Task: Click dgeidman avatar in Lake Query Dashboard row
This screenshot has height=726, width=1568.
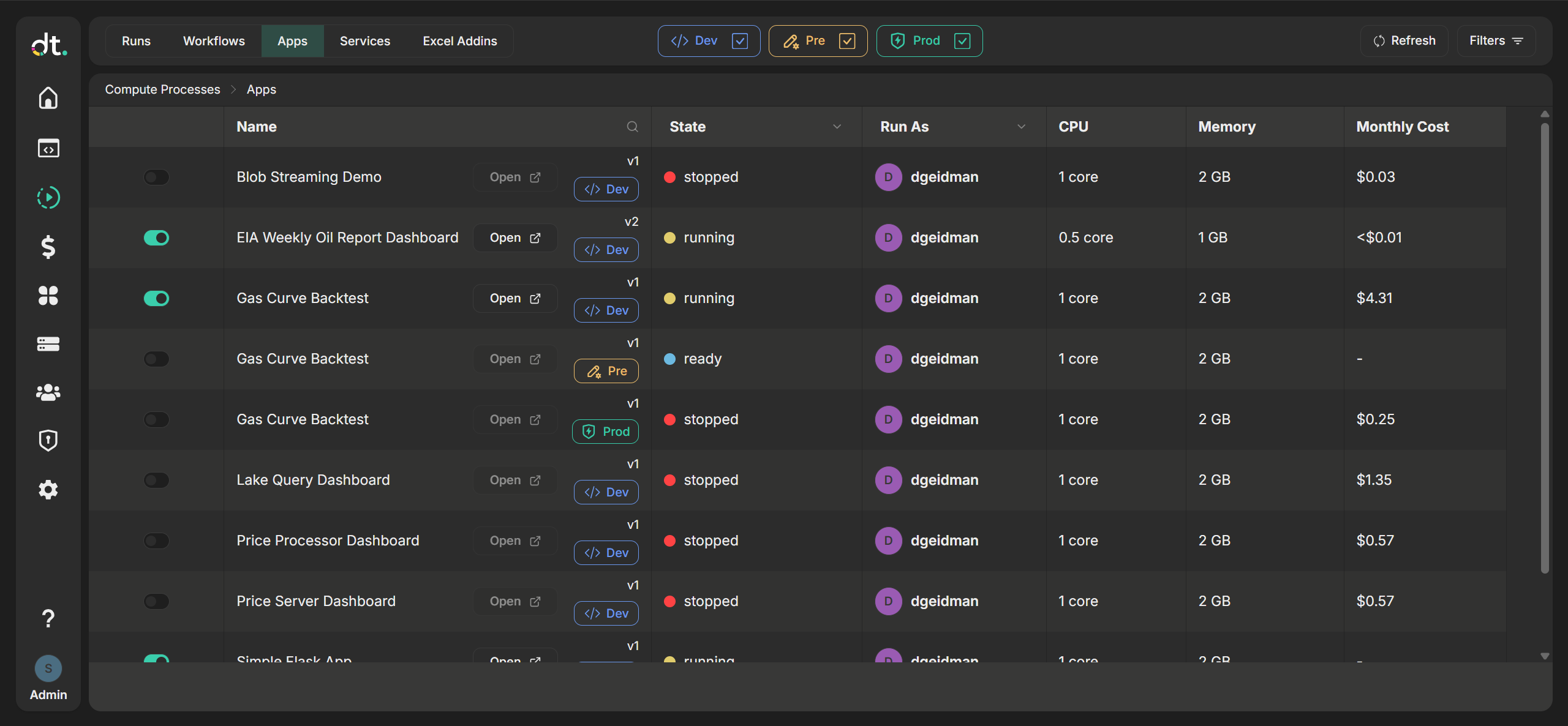Action: pyautogui.click(x=888, y=480)
